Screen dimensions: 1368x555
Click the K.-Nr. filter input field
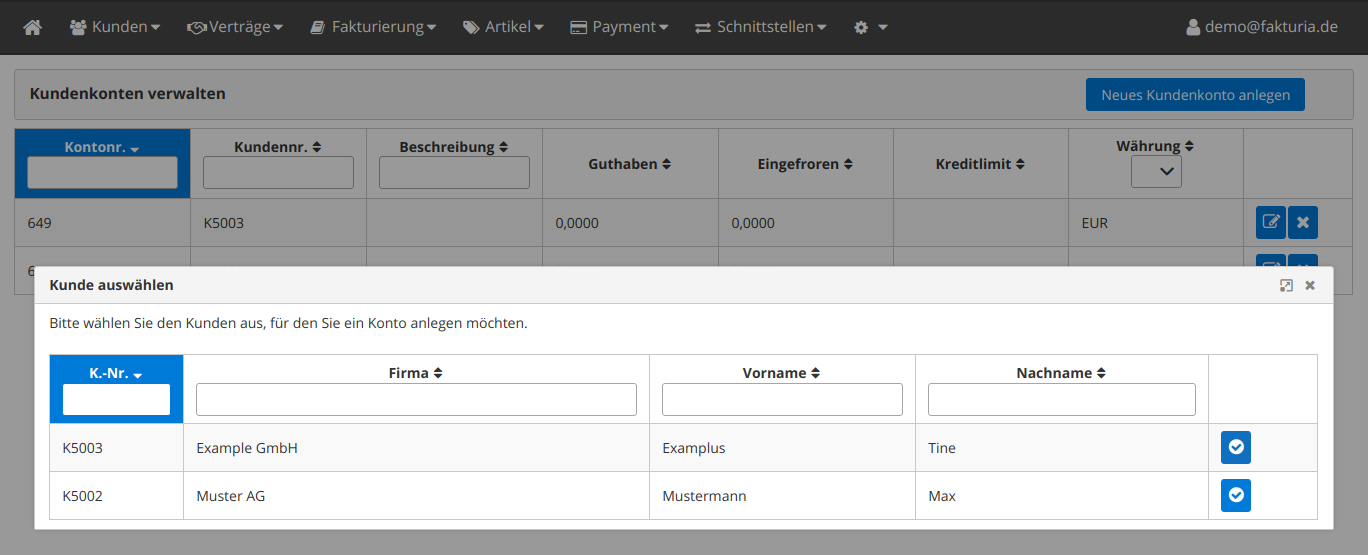[x=116, y=400]
